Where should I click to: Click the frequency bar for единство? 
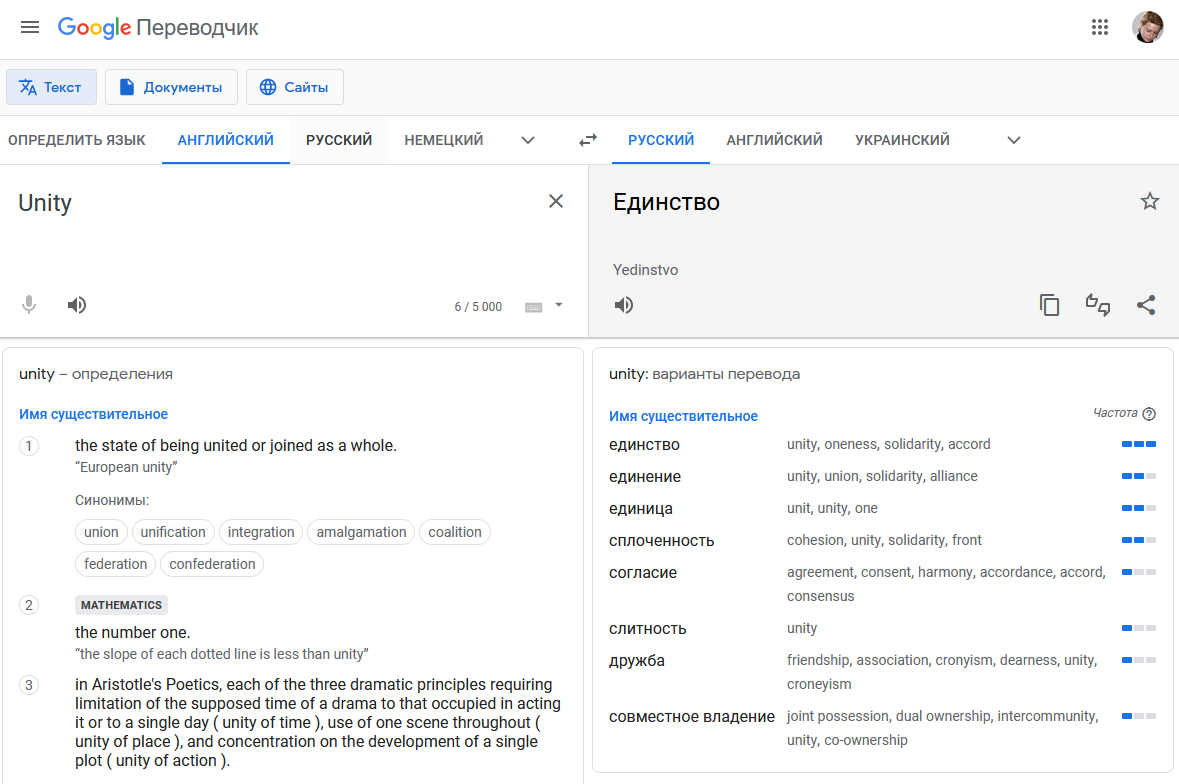[1138, 444]
